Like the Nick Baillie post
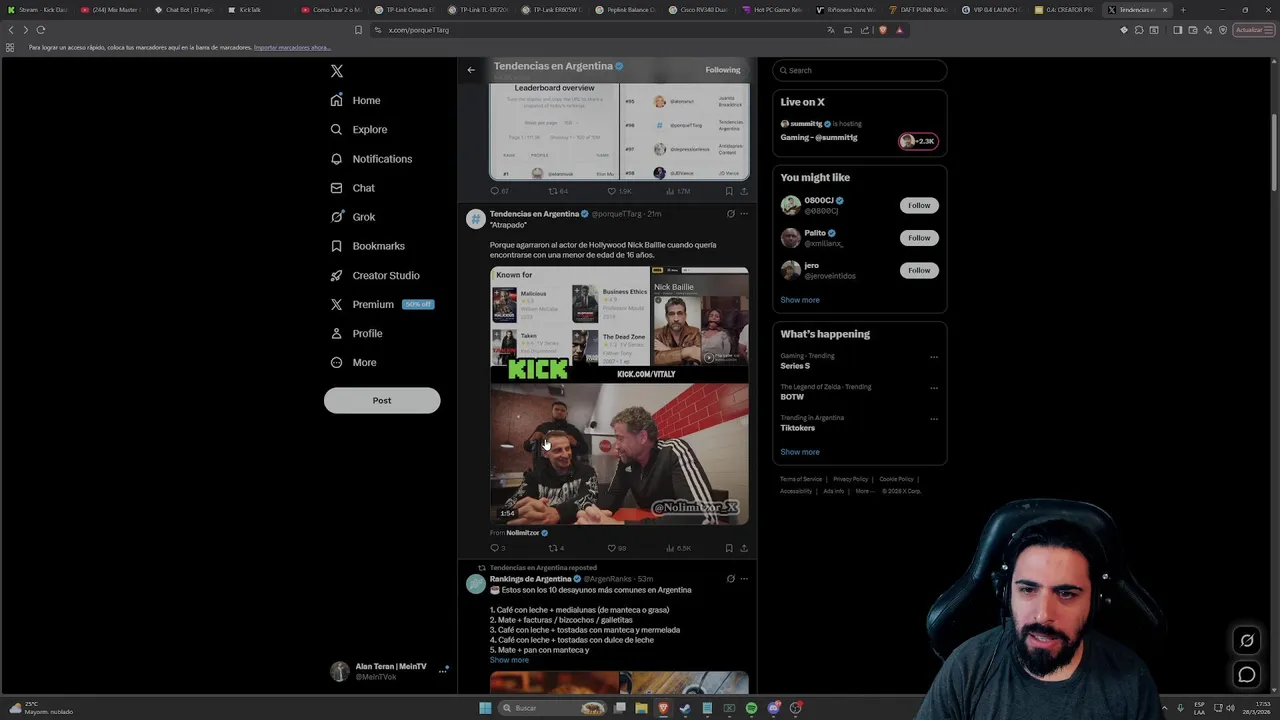 pyautogui.click(x=616, y=548)
